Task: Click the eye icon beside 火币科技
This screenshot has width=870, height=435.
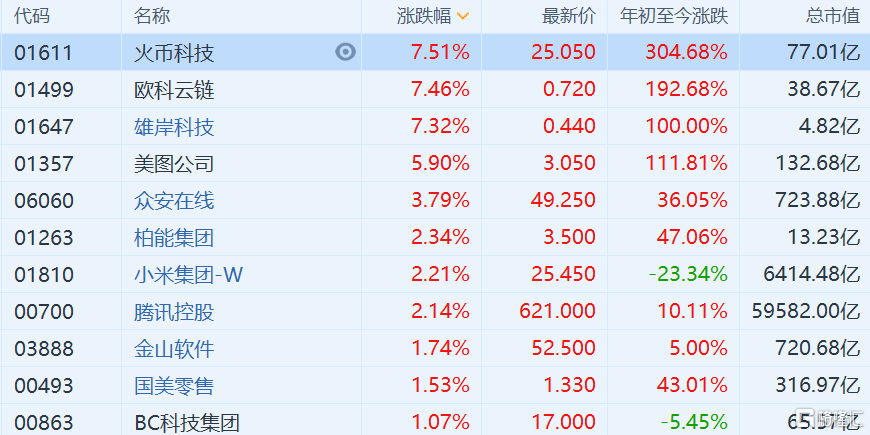Action: 345,52
